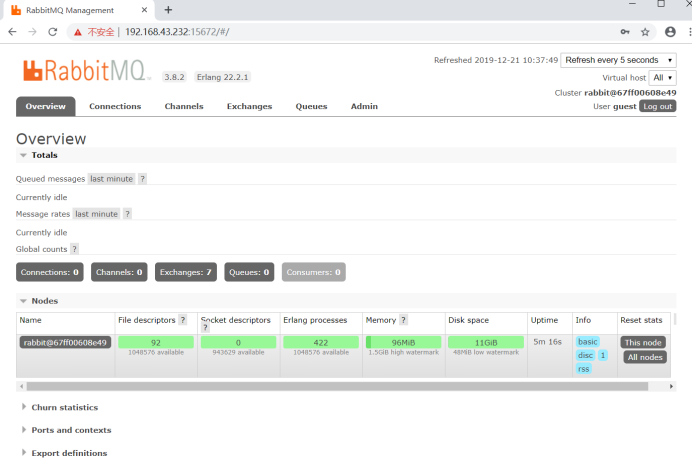Switch to the Overview tab
The height and width of the screenshot is (459, 692).
pyautogui.click(x=45, y=106)
